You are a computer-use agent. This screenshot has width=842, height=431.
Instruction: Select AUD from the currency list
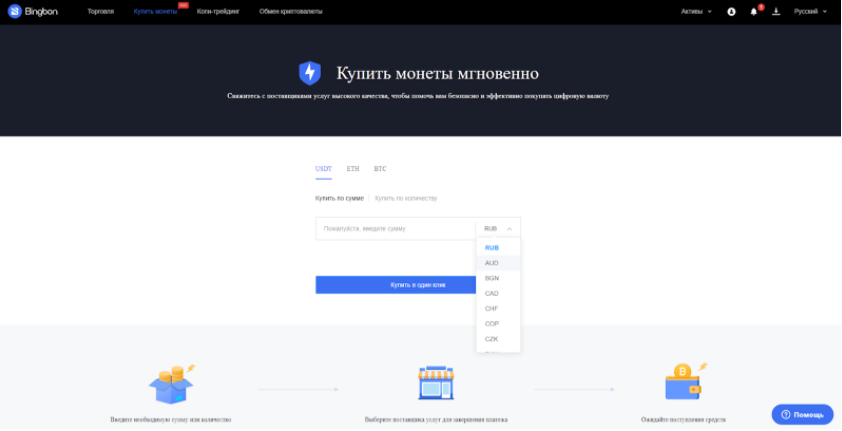492,263
